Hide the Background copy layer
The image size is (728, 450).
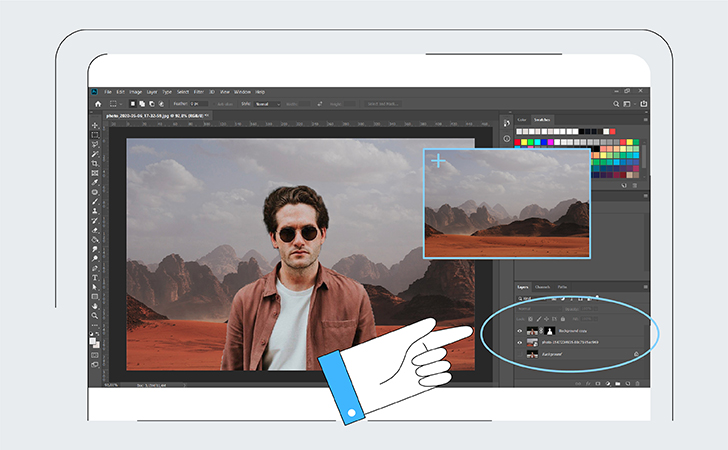(x=520, y=331)
